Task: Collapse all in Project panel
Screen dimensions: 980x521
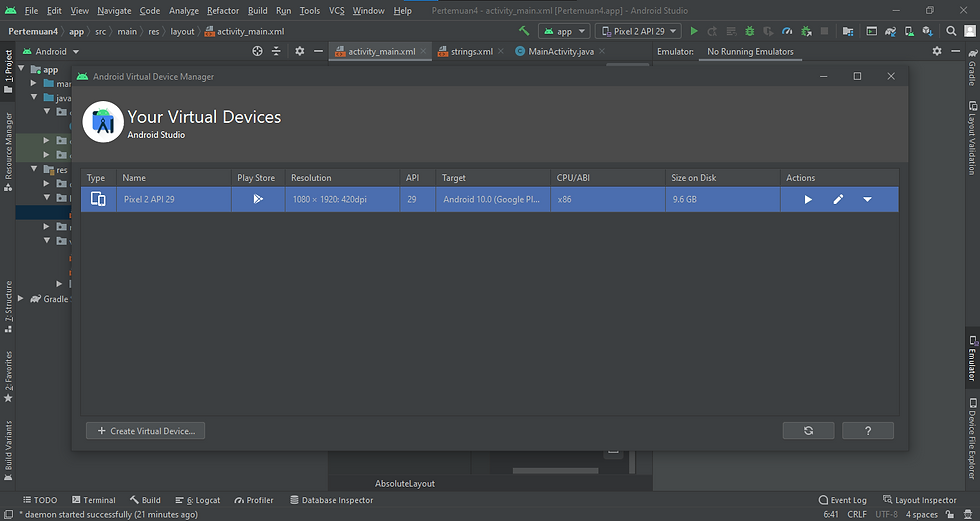Action: pos(276,51)
